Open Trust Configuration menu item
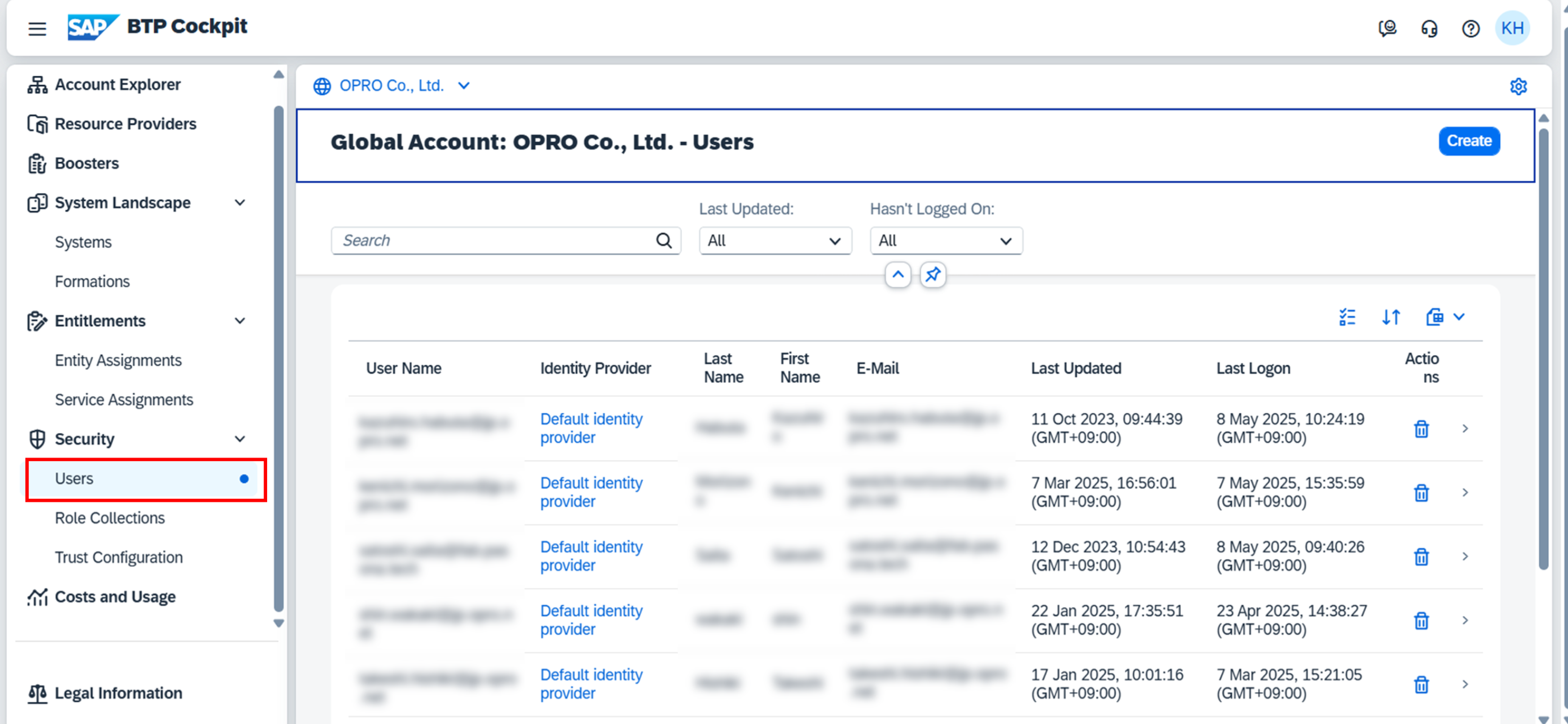 coord(119,557)
